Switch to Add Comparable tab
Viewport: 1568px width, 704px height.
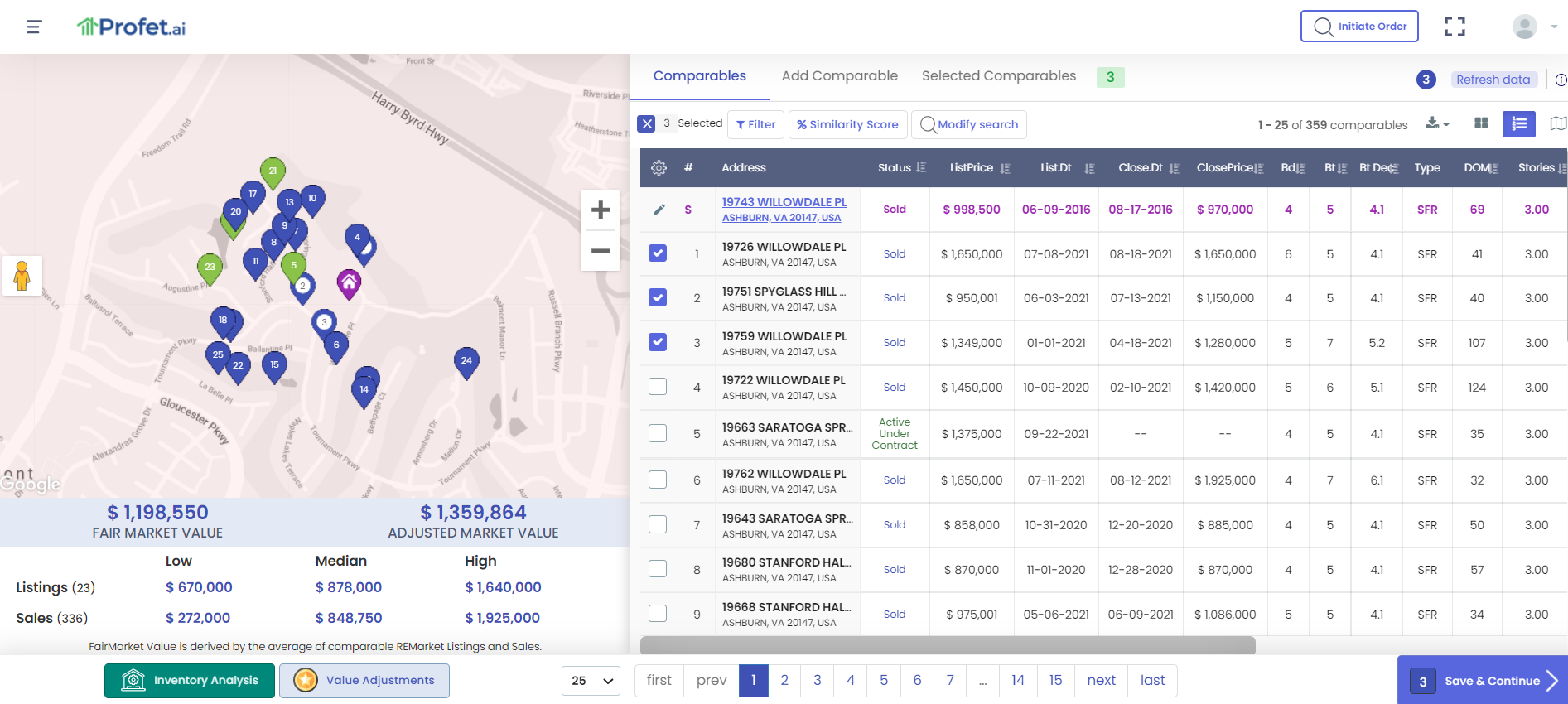(x=839, y=76)
